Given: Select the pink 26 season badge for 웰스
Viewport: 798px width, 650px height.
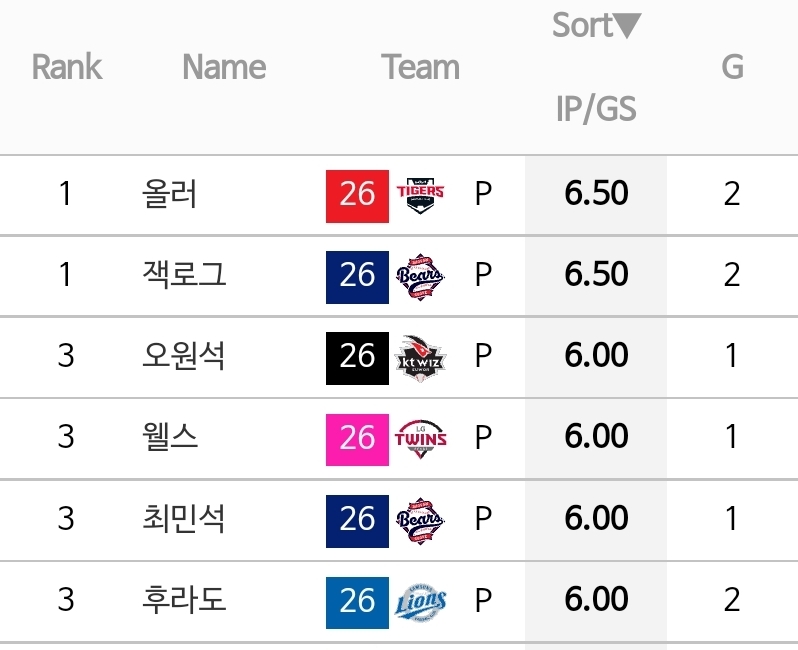Looking at the screenshot, I should click(x=357, y=440).
